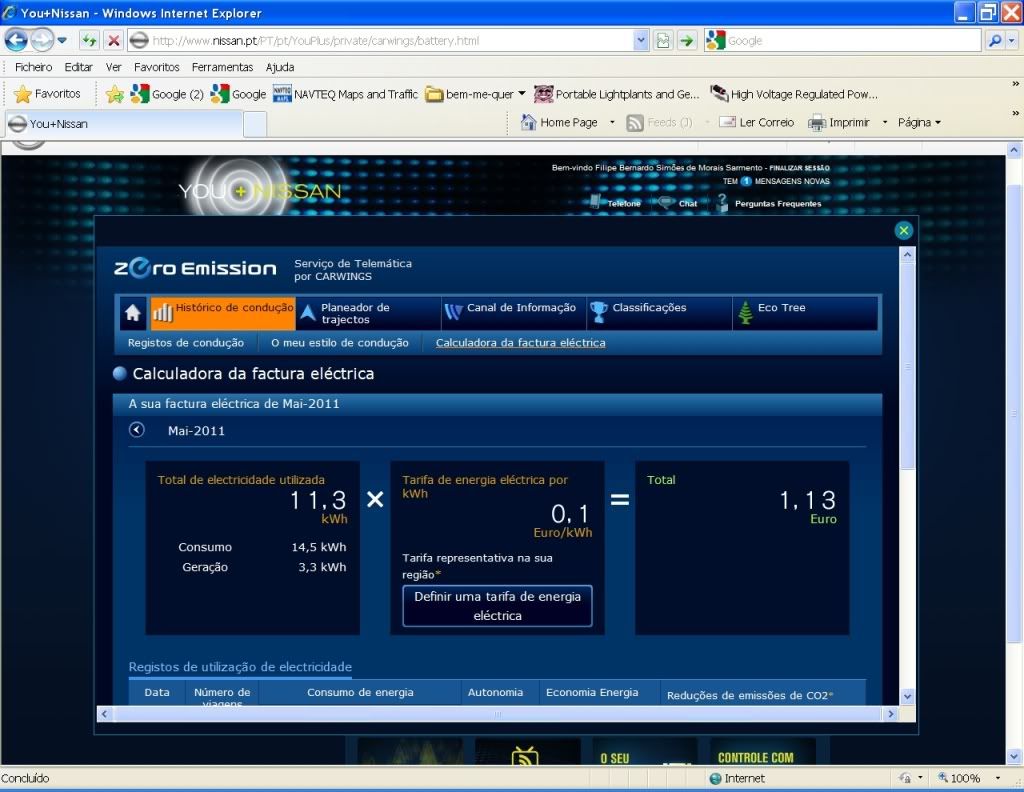Click the Data column header
Screen dimensions: 1024x792
point(157,692)
